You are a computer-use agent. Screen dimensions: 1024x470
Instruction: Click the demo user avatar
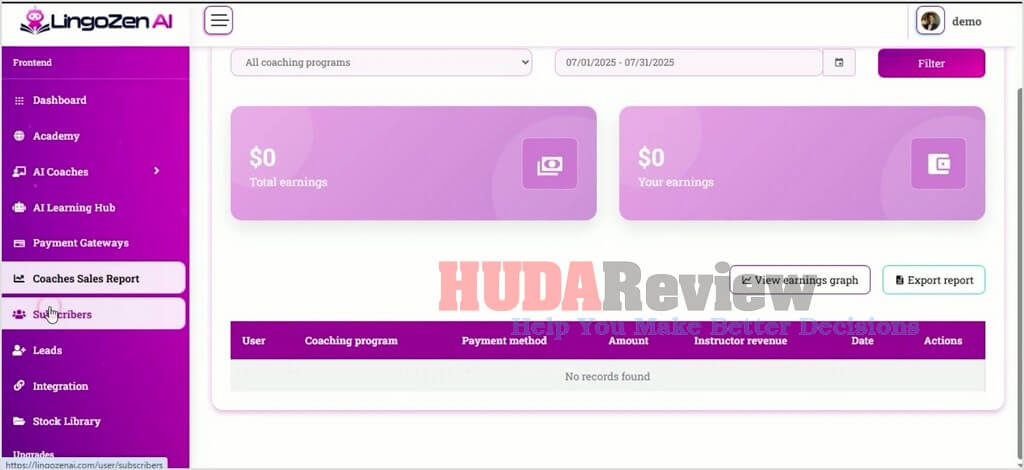[x=930, y=21]
